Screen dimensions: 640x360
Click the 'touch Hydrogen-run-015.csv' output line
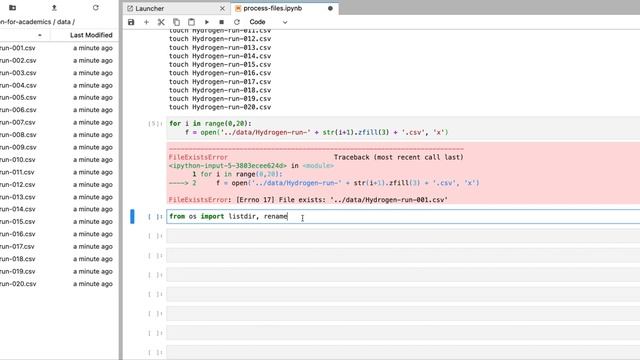click(220, 64)
